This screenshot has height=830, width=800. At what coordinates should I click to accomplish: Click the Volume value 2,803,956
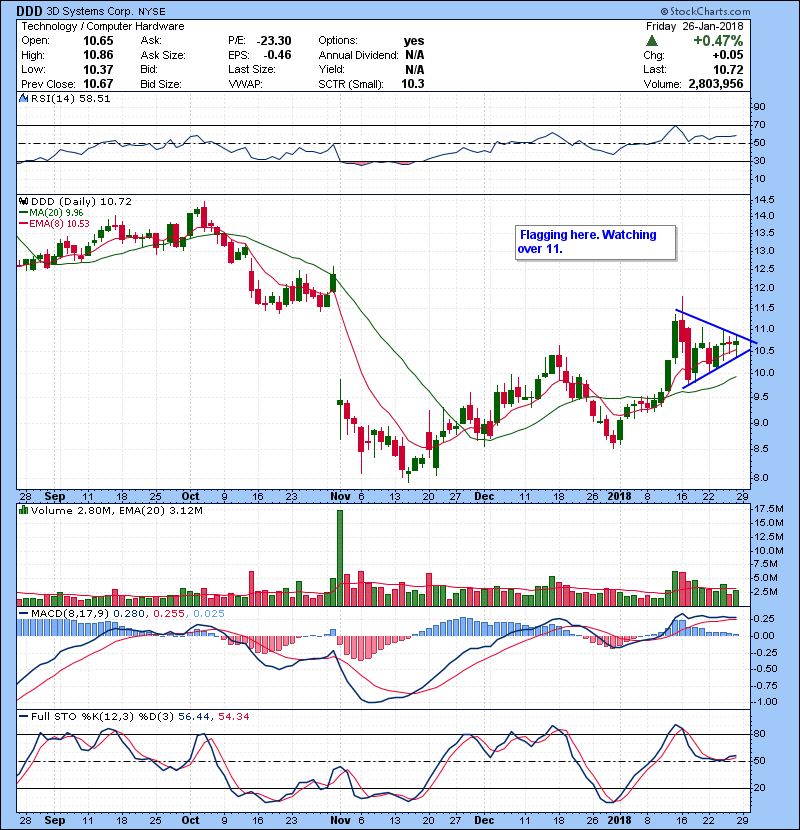[716, 84]
